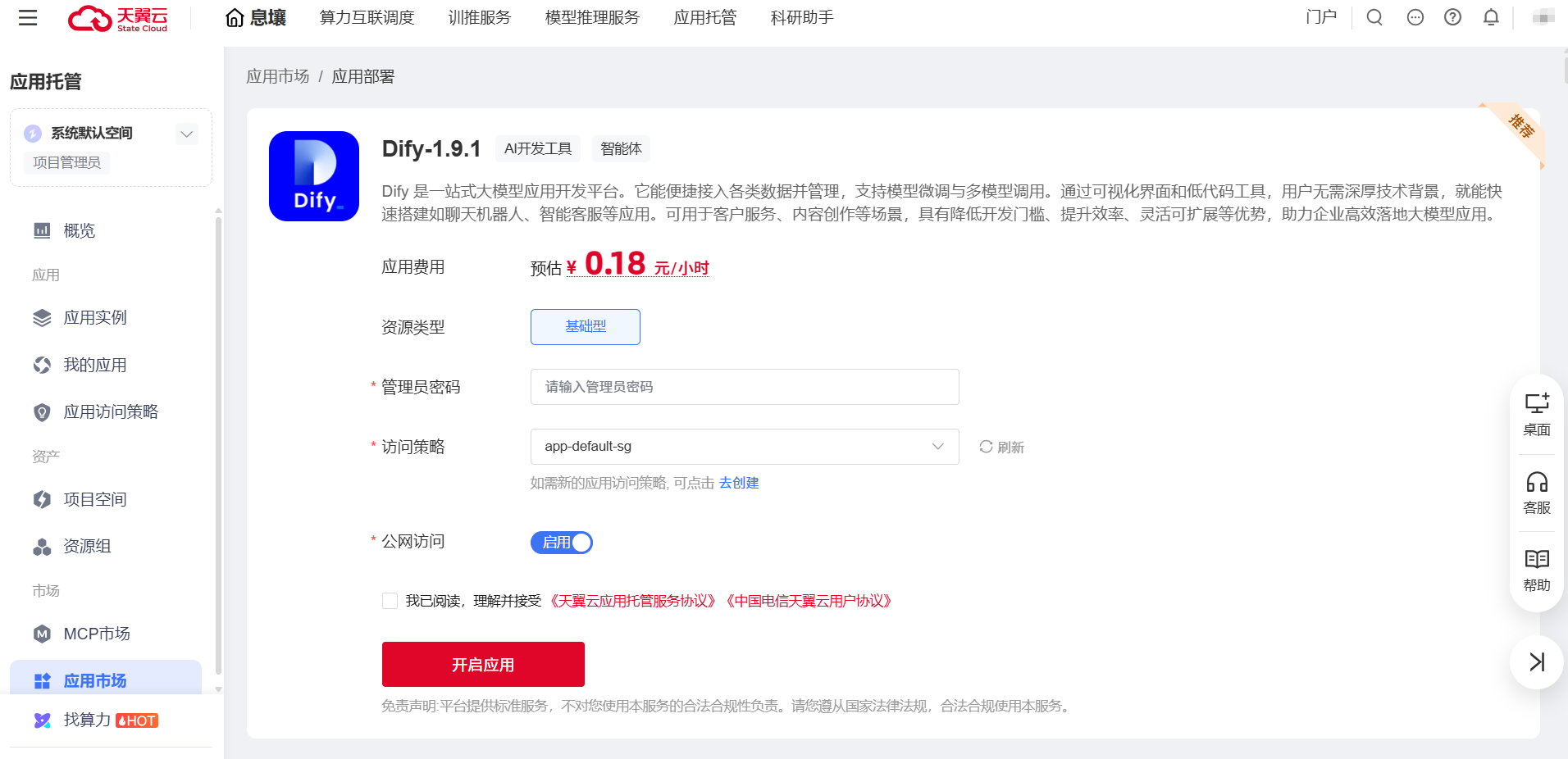
Task: Click the 我的应用 sidebar icon
Action: point(42,365)
